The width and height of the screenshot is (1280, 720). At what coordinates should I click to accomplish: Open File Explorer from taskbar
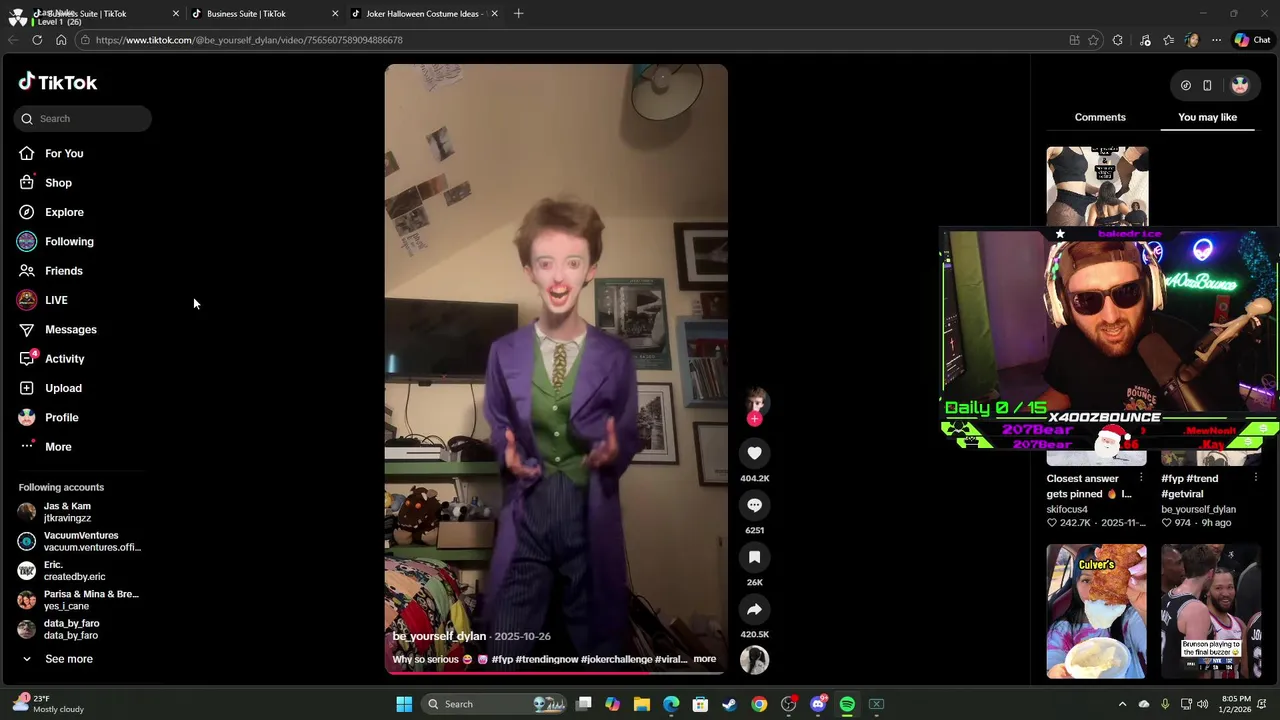tap(642, 704)
